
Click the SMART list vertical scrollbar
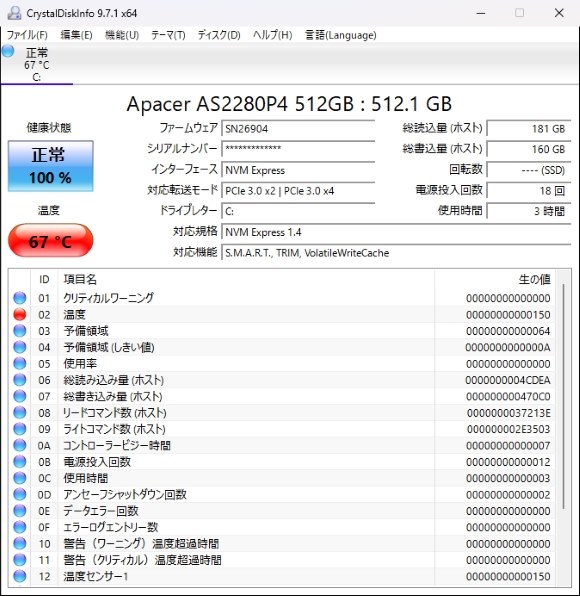563,395
